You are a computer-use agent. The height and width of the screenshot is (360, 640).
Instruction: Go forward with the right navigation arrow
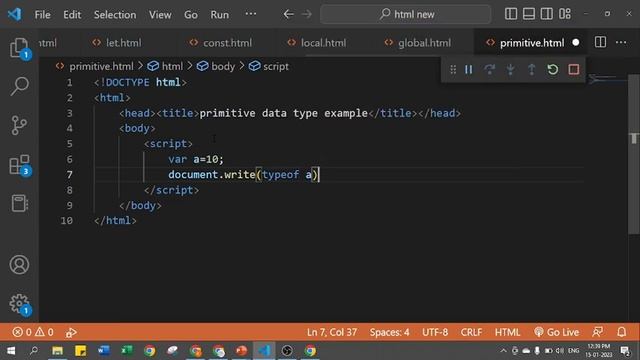tap(307, 14)
